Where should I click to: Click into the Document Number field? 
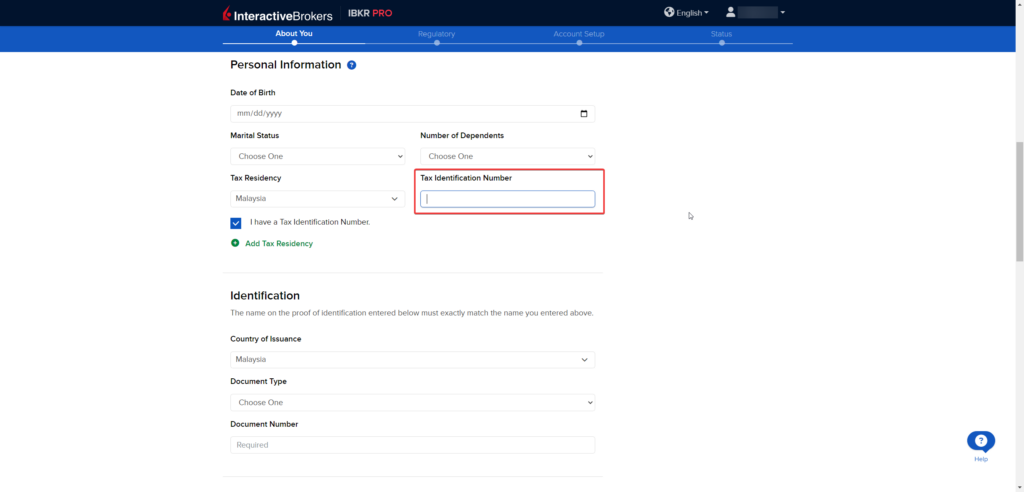[x=412, y=445]
